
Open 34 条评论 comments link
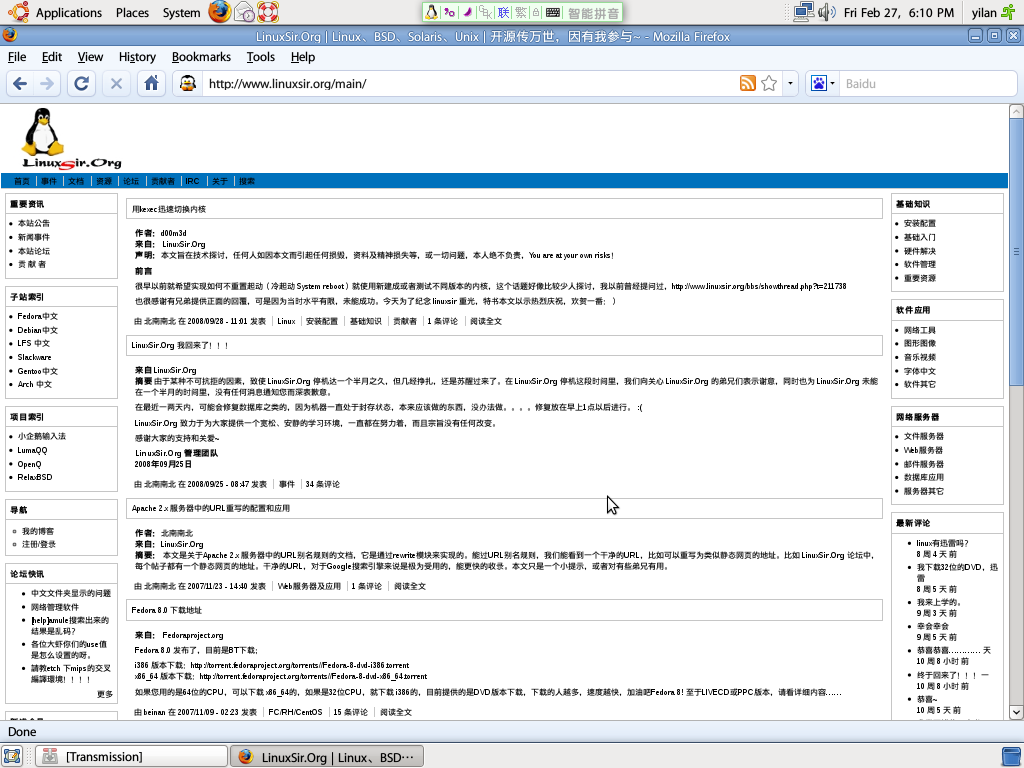pos(323,484)
